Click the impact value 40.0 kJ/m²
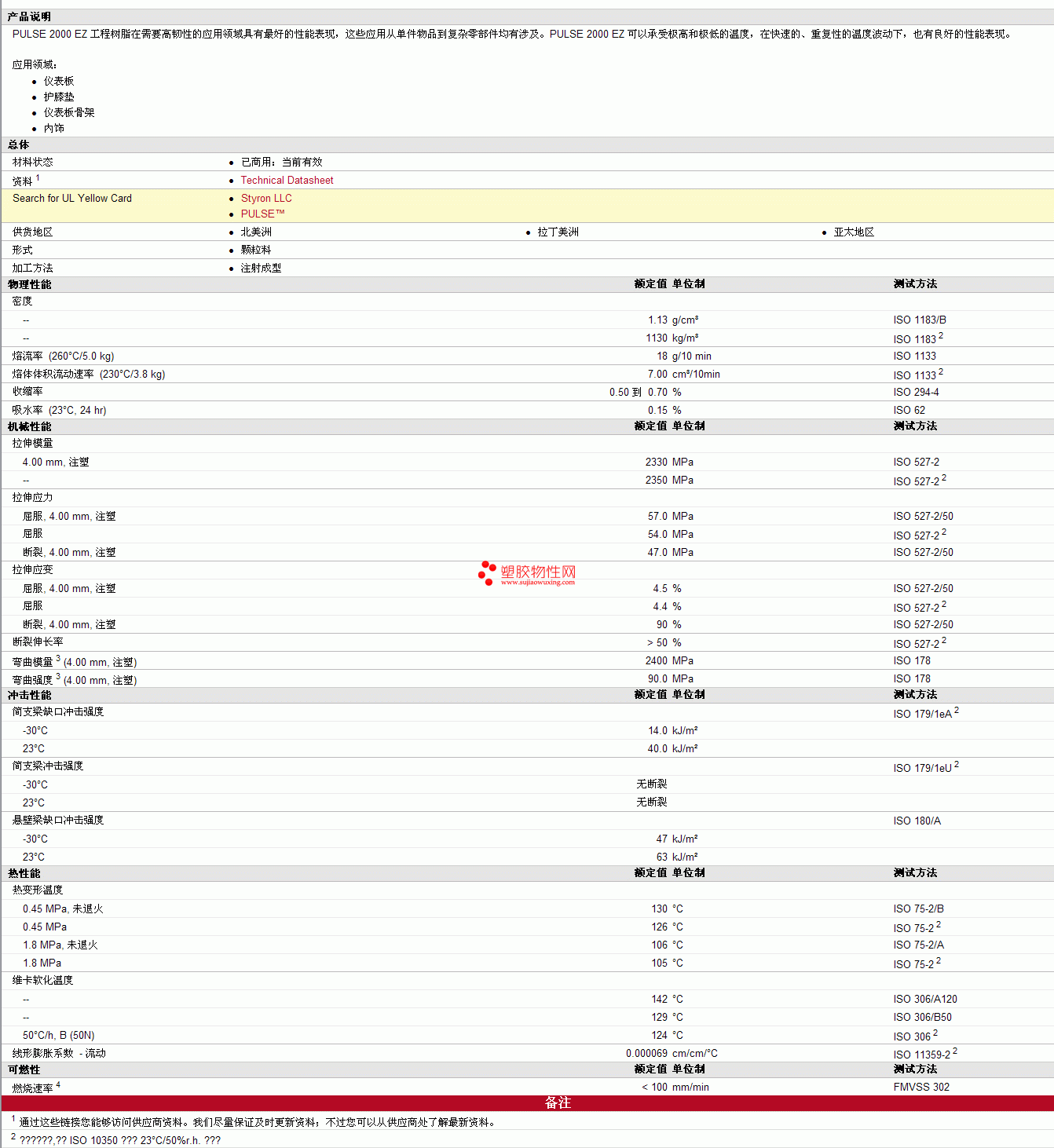 [673, 748]
